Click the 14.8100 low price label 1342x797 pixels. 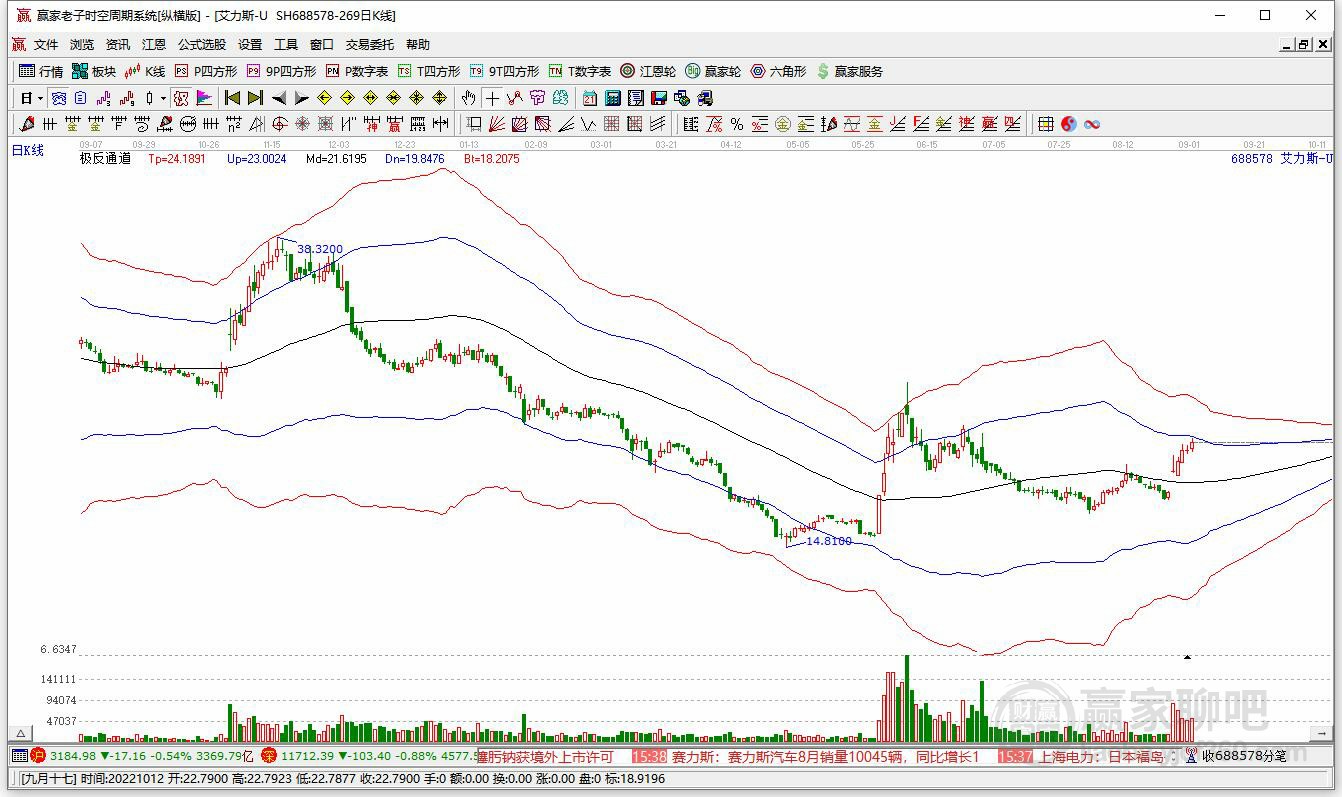pos(829,541)
